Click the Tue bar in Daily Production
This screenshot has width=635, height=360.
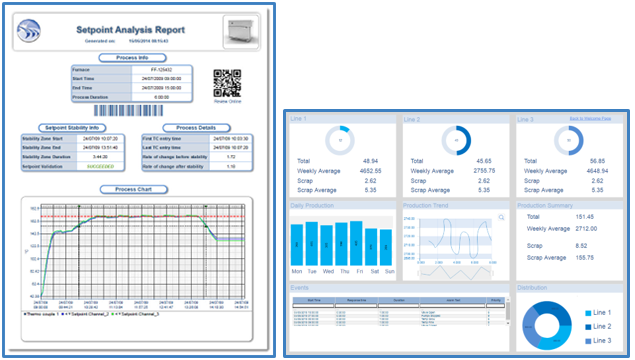click(312, 244)
